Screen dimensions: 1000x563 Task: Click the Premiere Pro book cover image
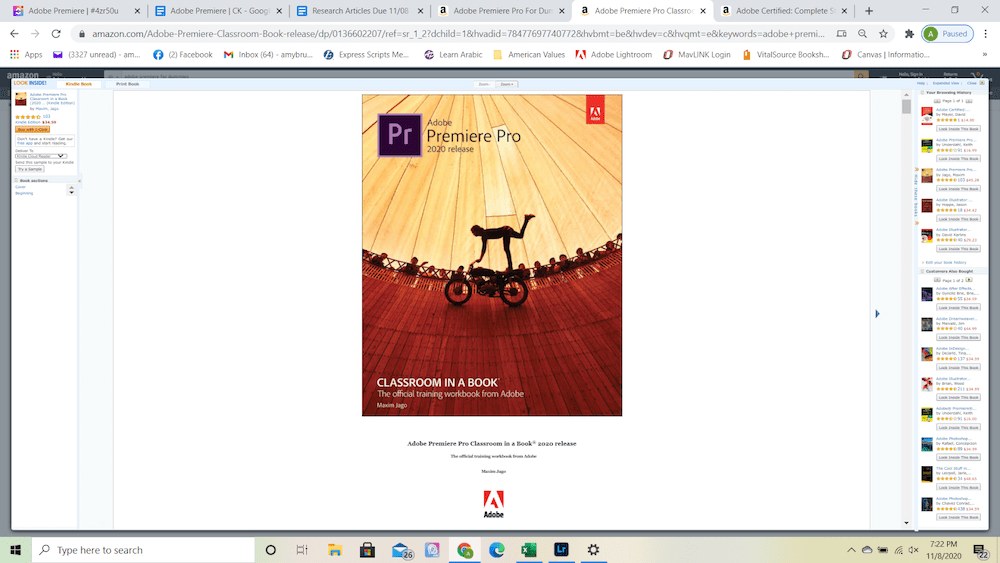coord(492,255)
